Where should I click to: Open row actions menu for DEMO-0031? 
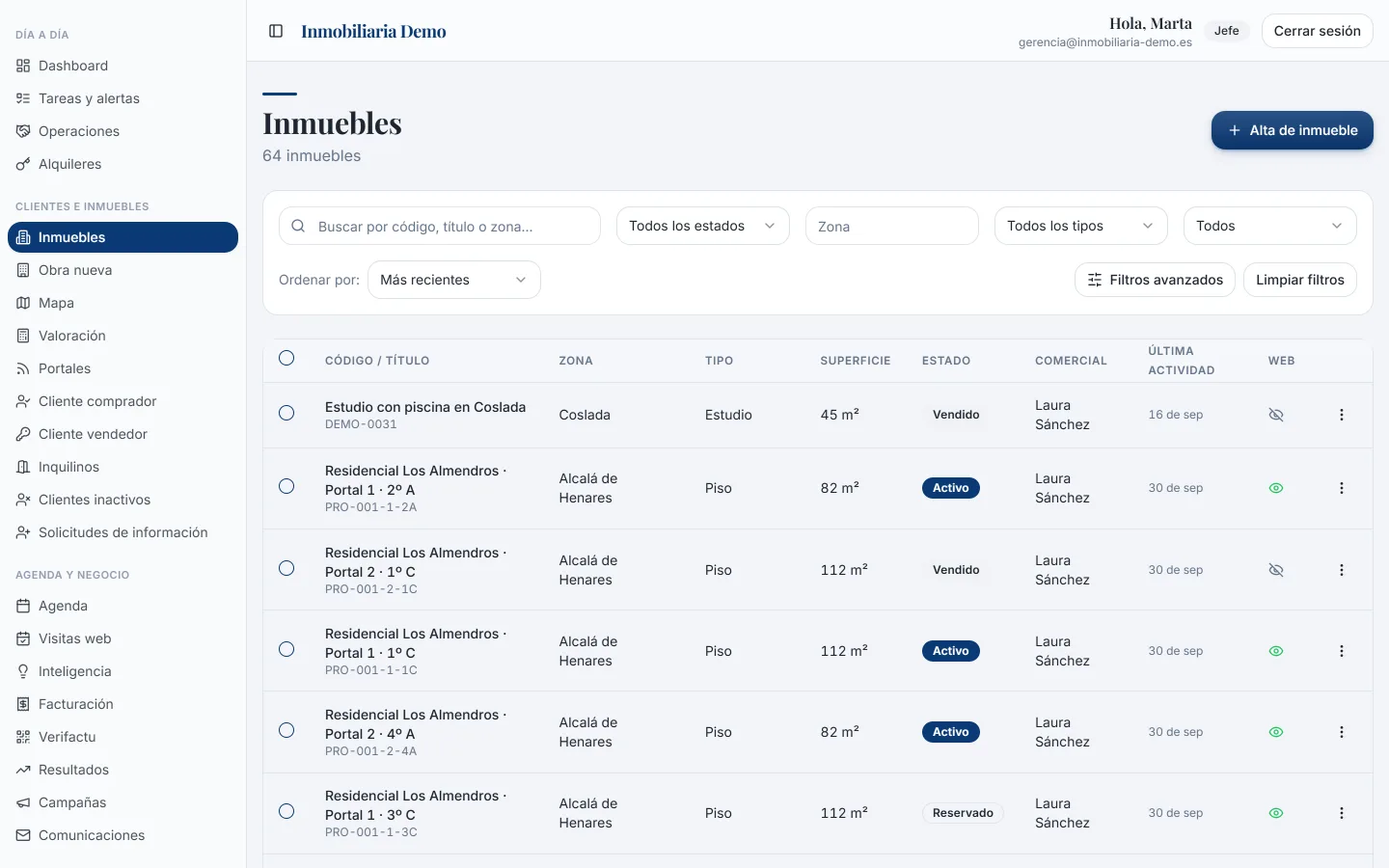click(x=1341, y=415)
